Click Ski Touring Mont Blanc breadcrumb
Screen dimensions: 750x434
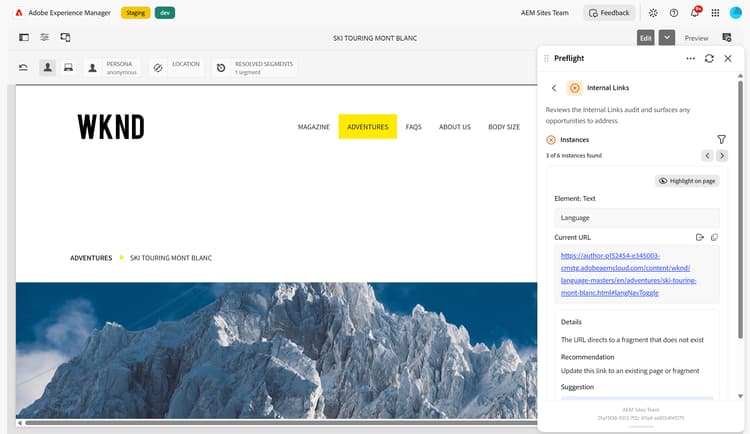click(x=171, y=258)
